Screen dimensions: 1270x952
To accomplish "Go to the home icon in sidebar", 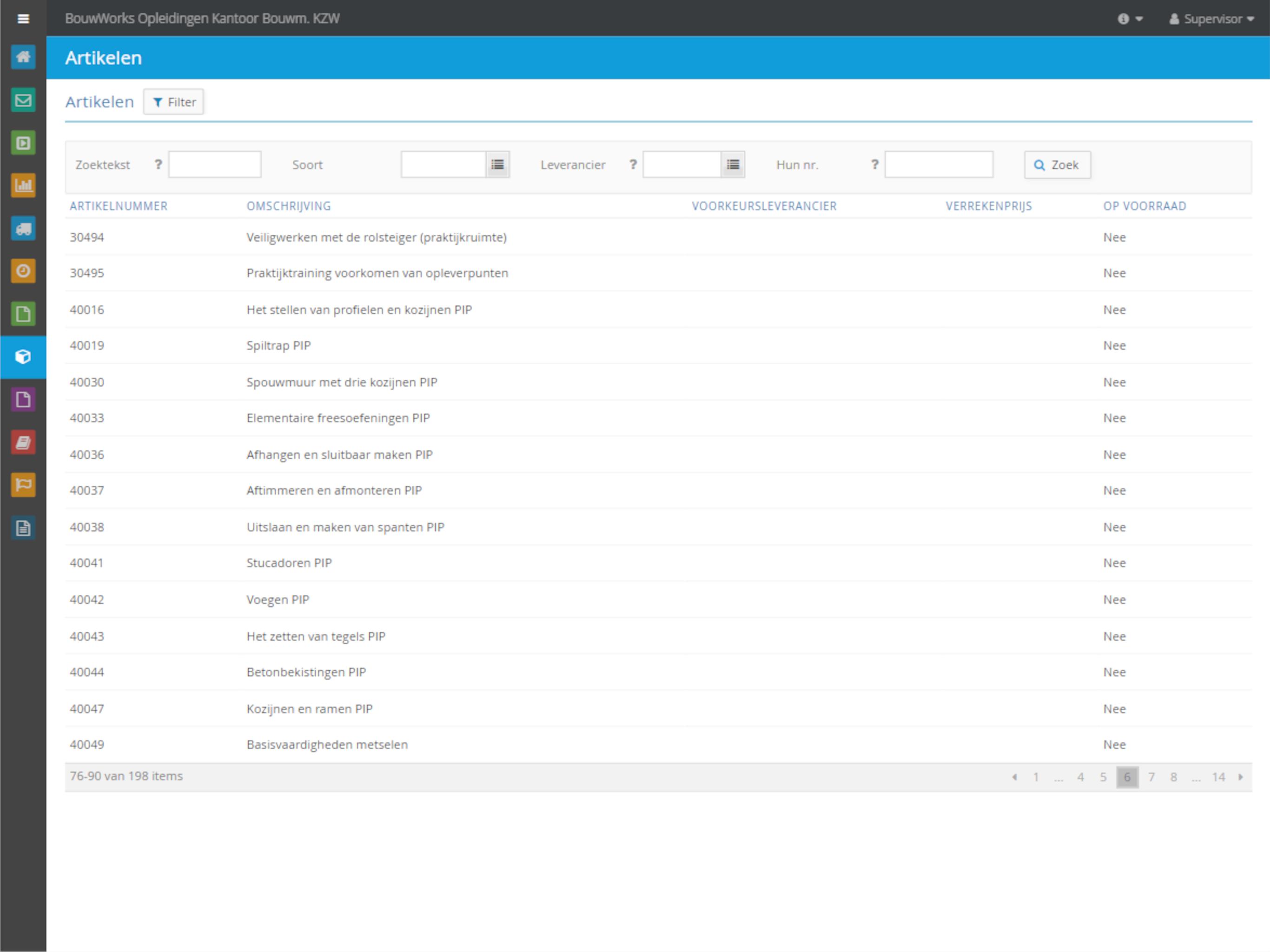I will tap(23, 57).
